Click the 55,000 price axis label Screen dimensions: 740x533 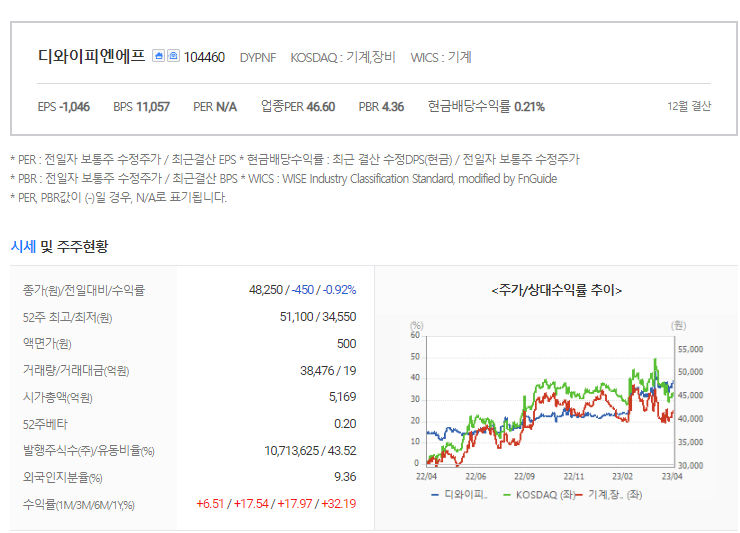pos(690,349)
